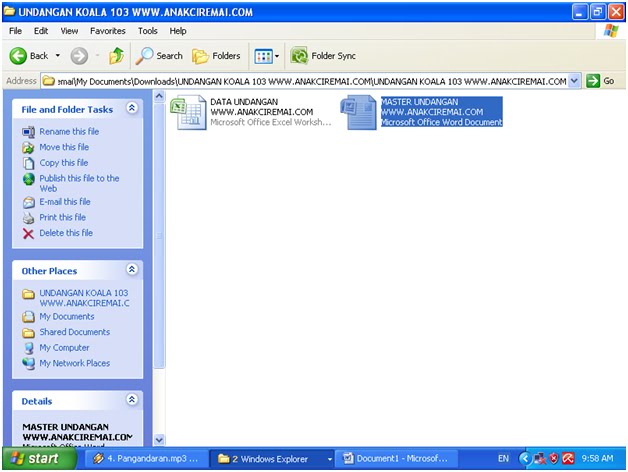
Task: Open the Edit menu
Action: pyautogui.click(x=41, y=31)
